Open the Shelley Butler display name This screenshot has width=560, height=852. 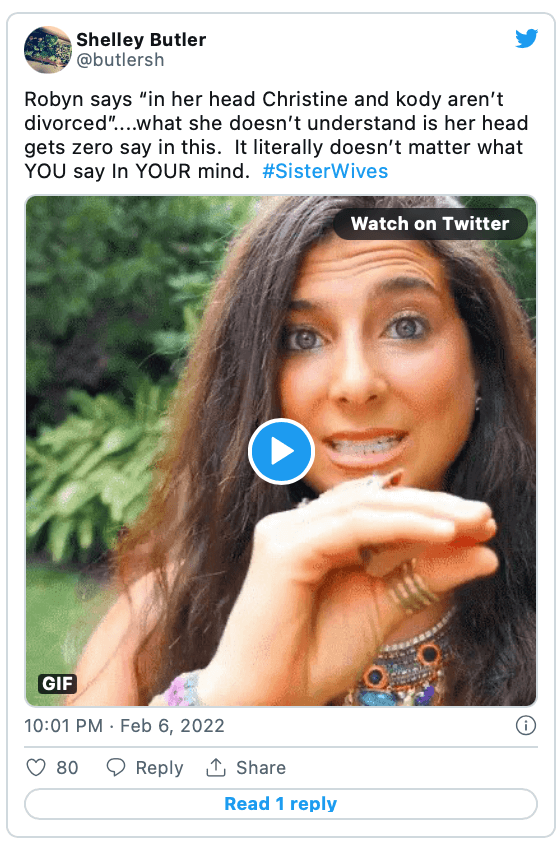141,40
